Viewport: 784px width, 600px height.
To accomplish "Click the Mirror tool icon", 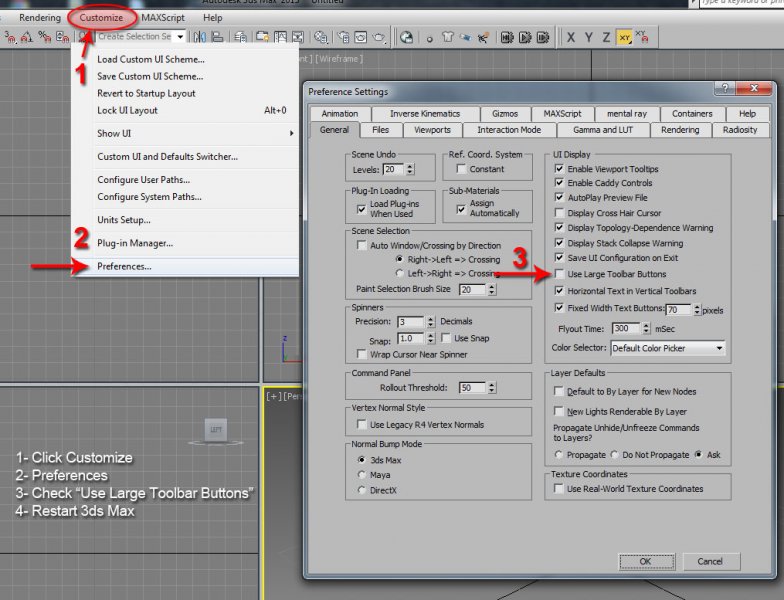I will tap(200, 37).
